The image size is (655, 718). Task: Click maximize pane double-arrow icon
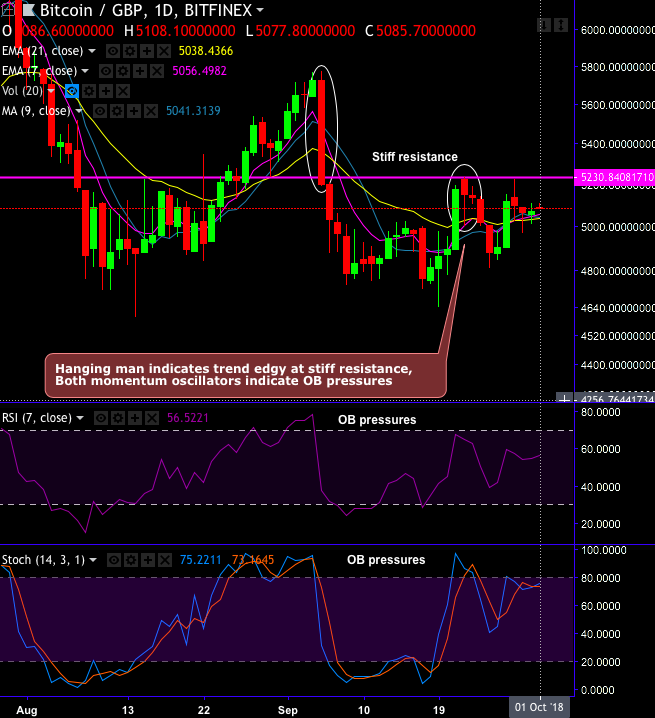(561, 25)
